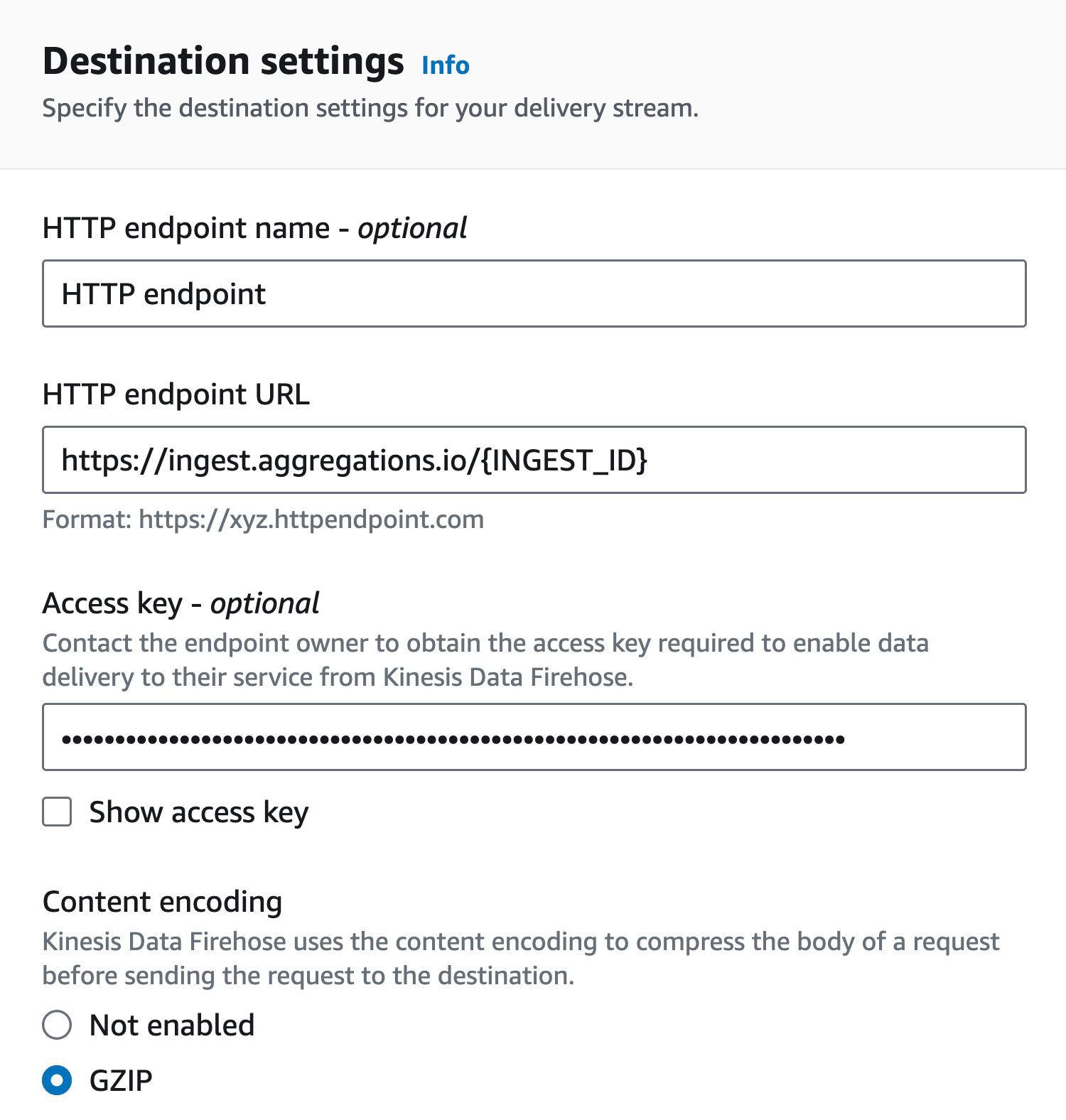
Task: Click the Format hint below the URL field
Action: (263, 519)
